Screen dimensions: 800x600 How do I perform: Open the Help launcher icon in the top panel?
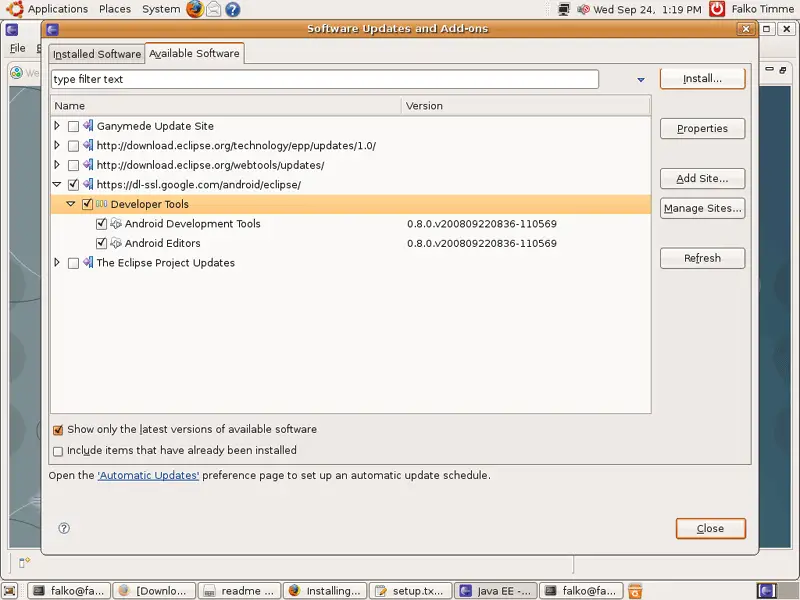(233, 9)
